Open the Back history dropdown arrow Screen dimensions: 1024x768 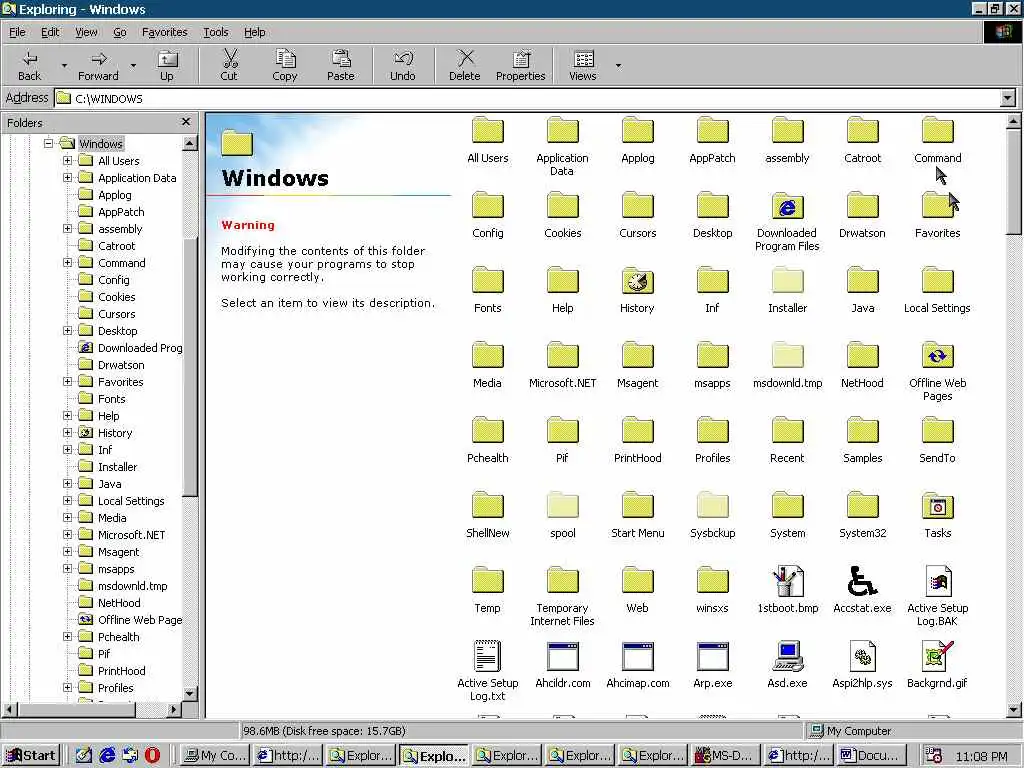click(64, 65)
